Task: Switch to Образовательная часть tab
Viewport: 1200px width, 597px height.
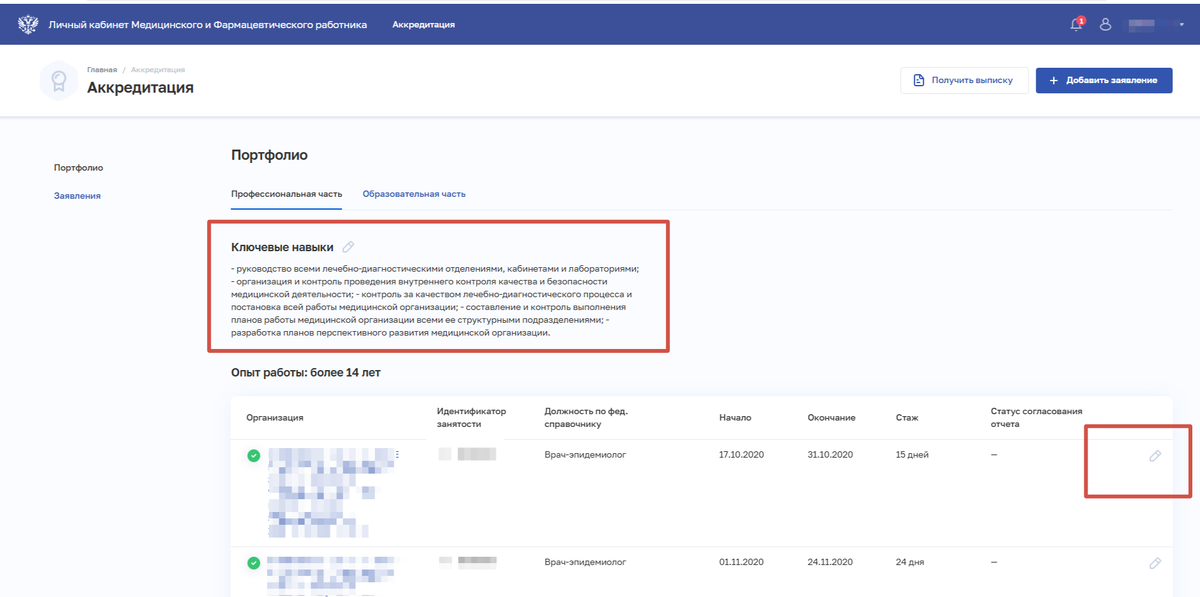Action: (x=414, y=194)
